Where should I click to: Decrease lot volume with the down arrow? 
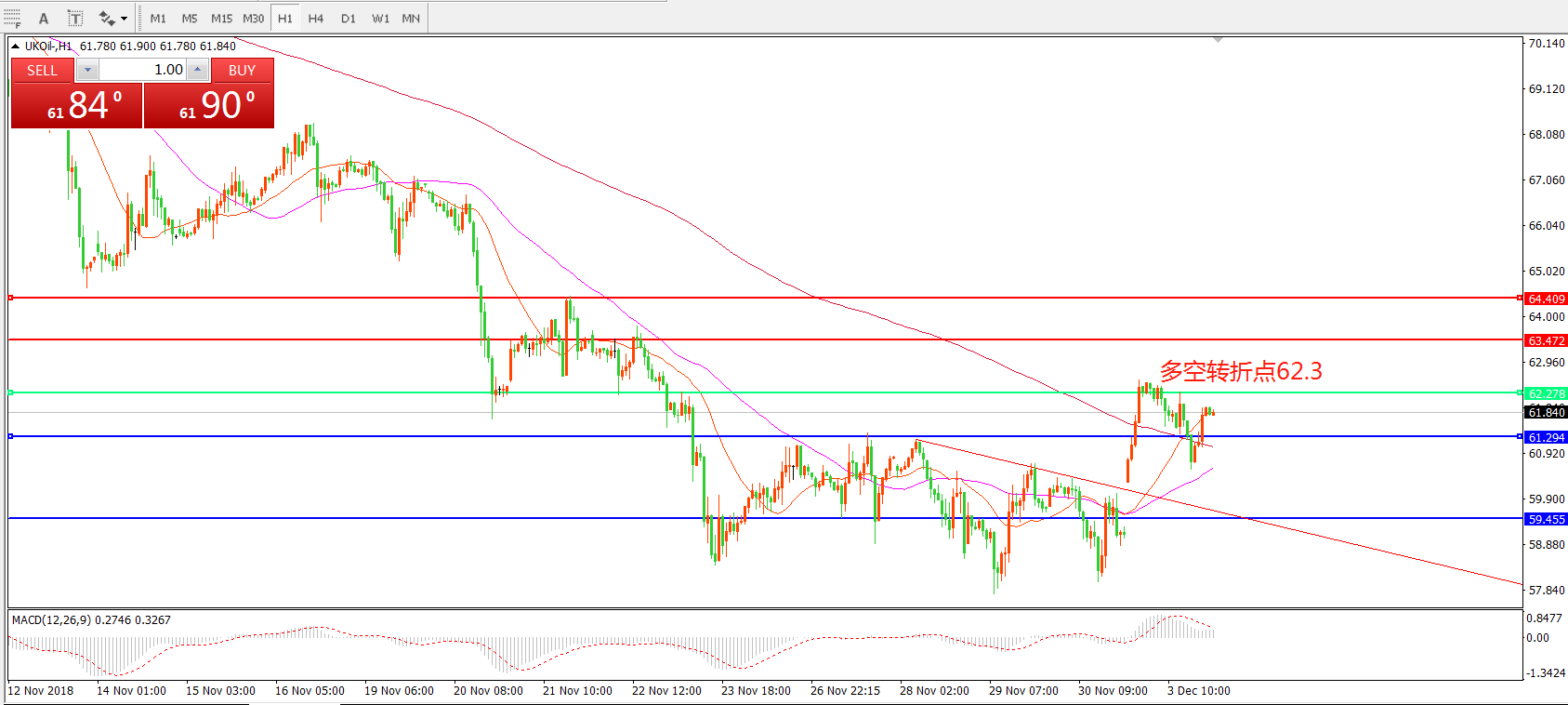(87, 70)
